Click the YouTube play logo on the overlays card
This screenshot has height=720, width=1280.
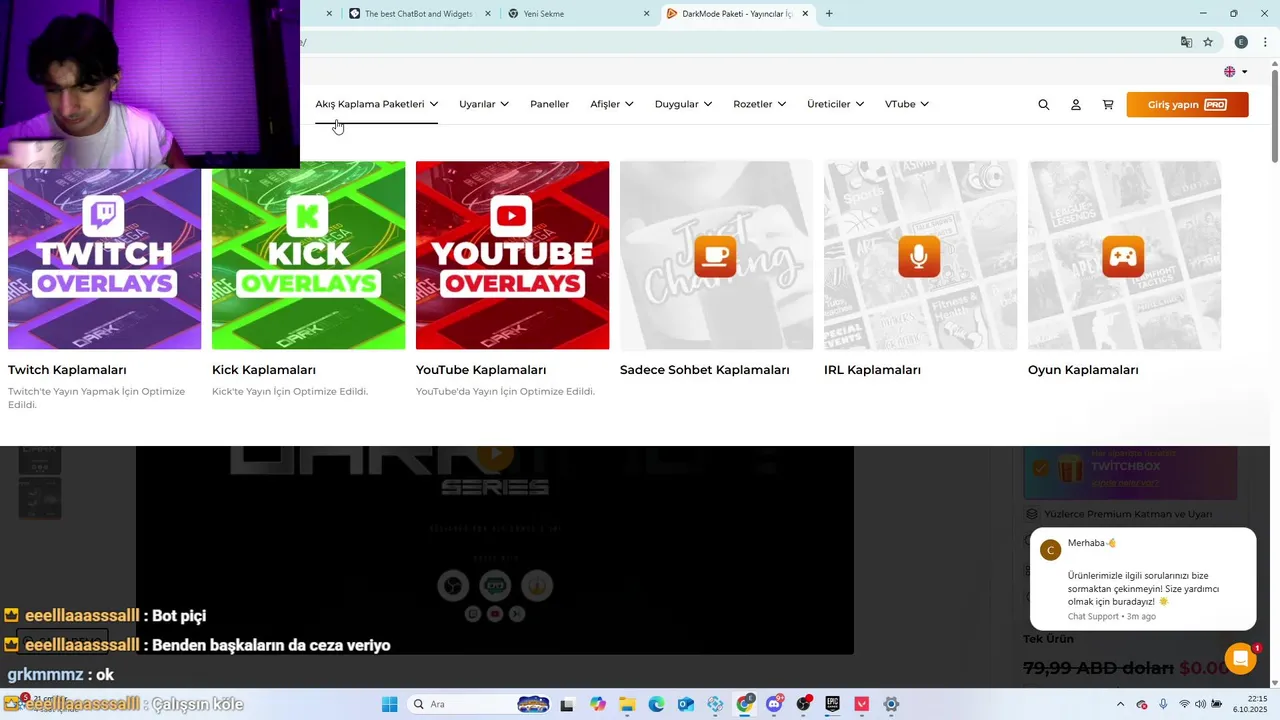512,215
